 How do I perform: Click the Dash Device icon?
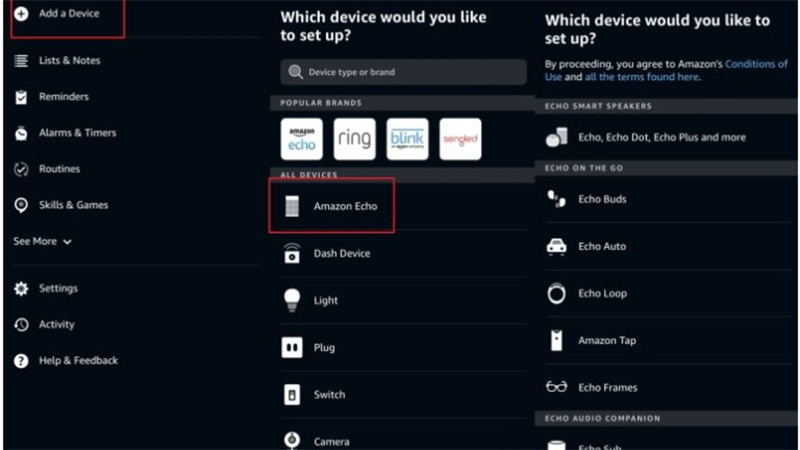point(292,253)
